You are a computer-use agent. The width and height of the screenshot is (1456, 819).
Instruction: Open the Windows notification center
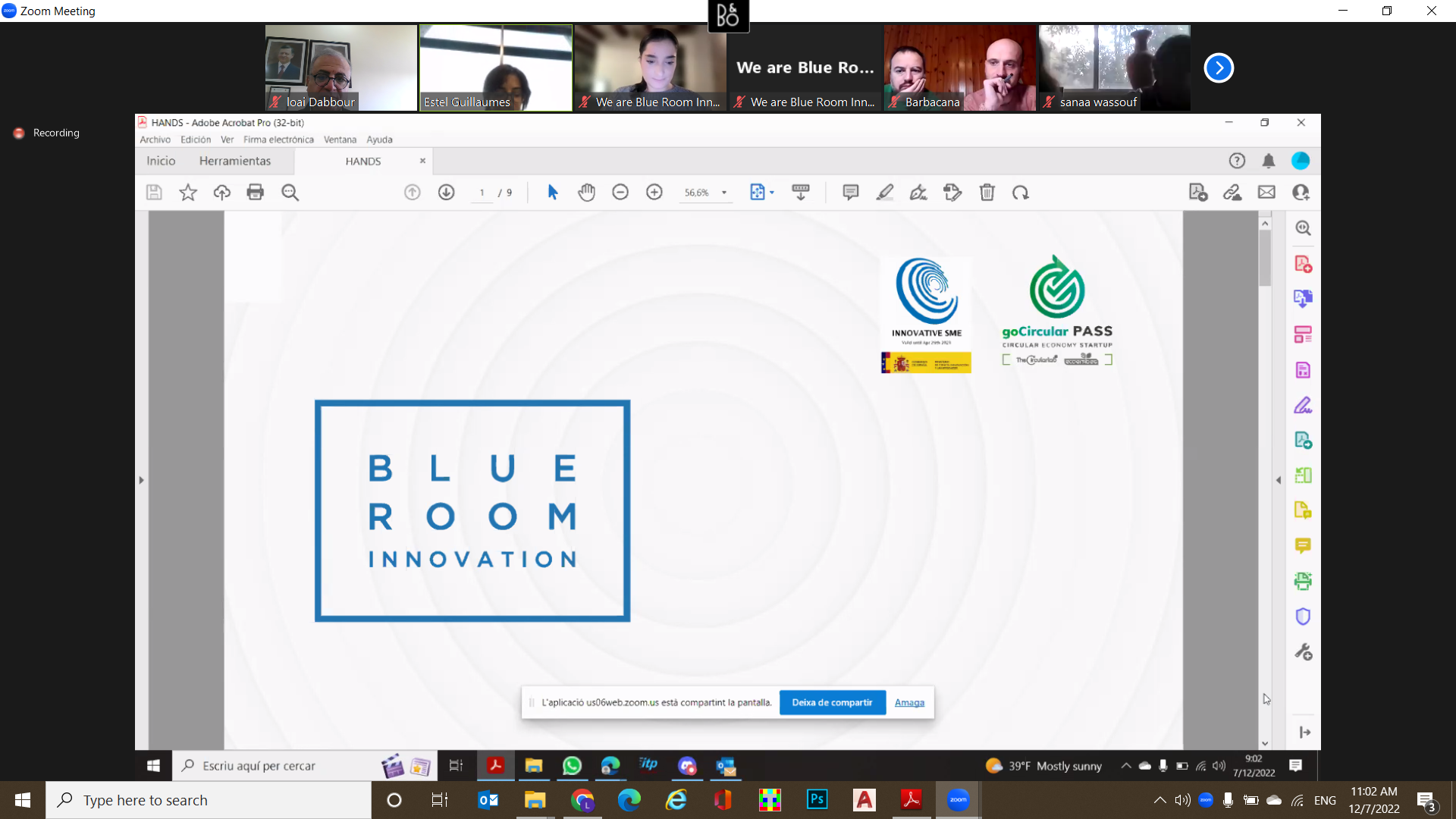coord(1426,800)
